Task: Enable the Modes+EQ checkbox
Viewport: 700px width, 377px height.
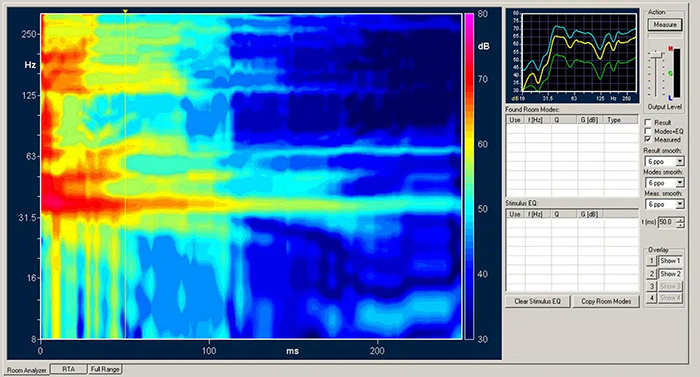Action: coord(648,131)
